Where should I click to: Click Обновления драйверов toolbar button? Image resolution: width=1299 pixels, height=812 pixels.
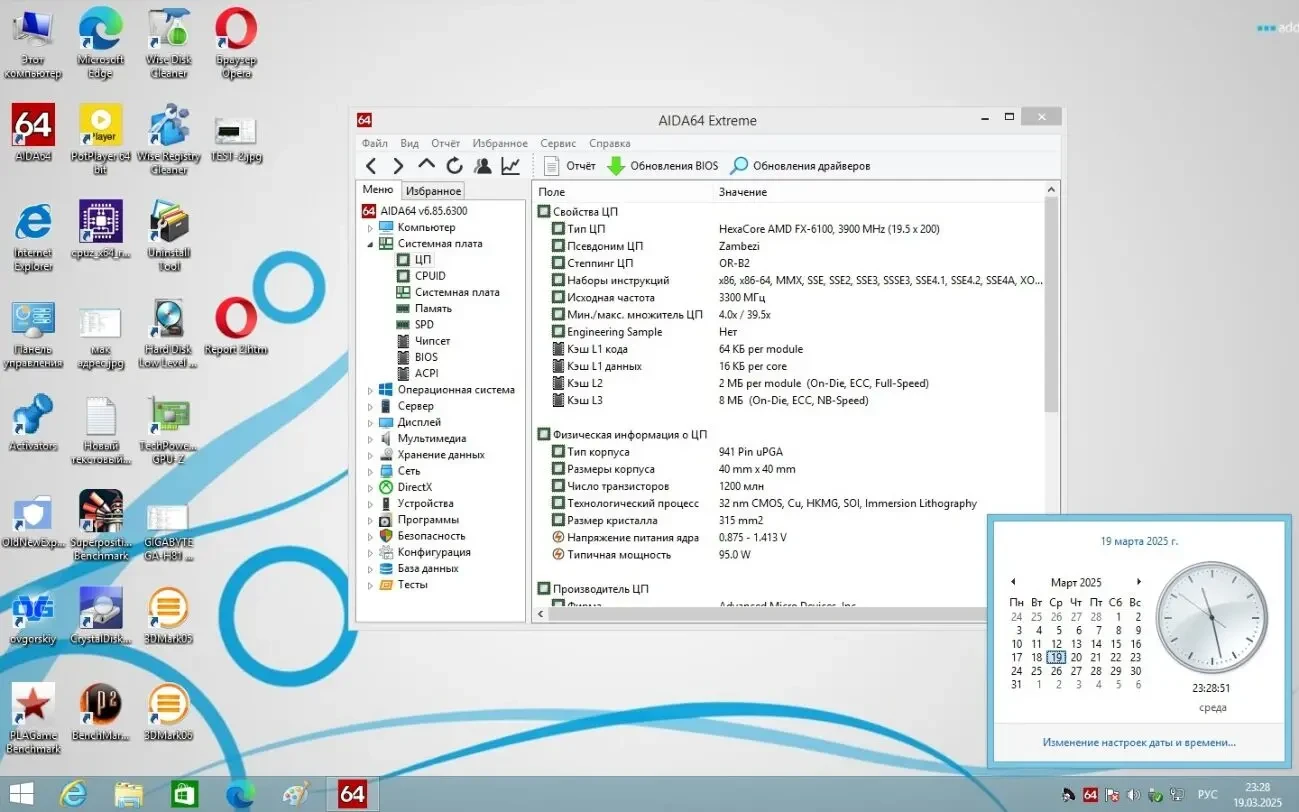click(800, 166)
